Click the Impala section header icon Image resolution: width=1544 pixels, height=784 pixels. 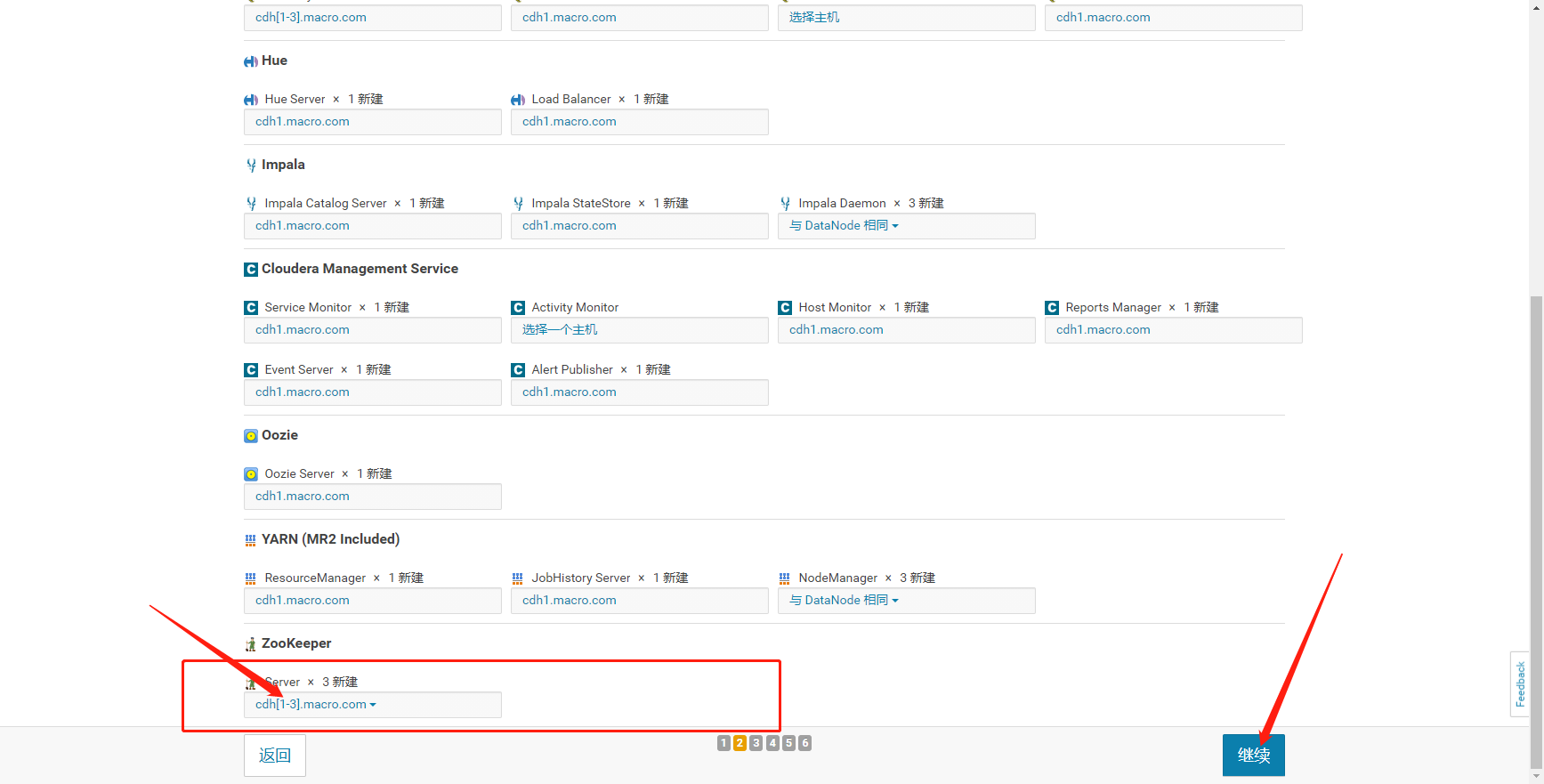tap(251, 166)
